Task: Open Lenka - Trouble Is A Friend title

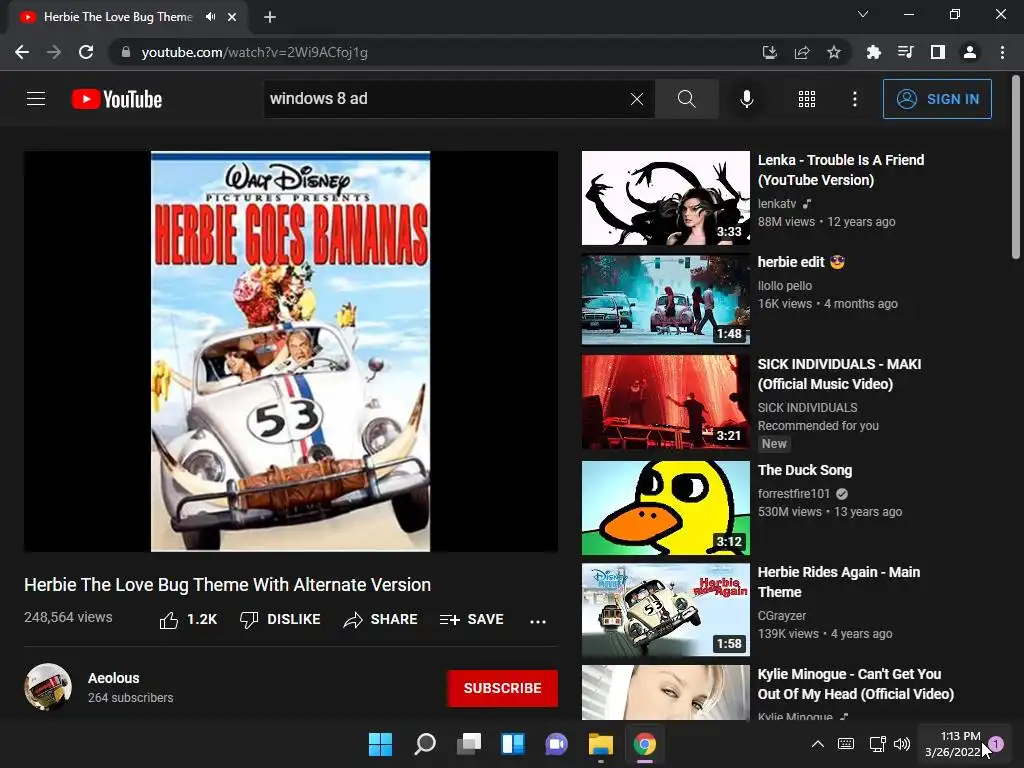Action: (x=840, y=170)
